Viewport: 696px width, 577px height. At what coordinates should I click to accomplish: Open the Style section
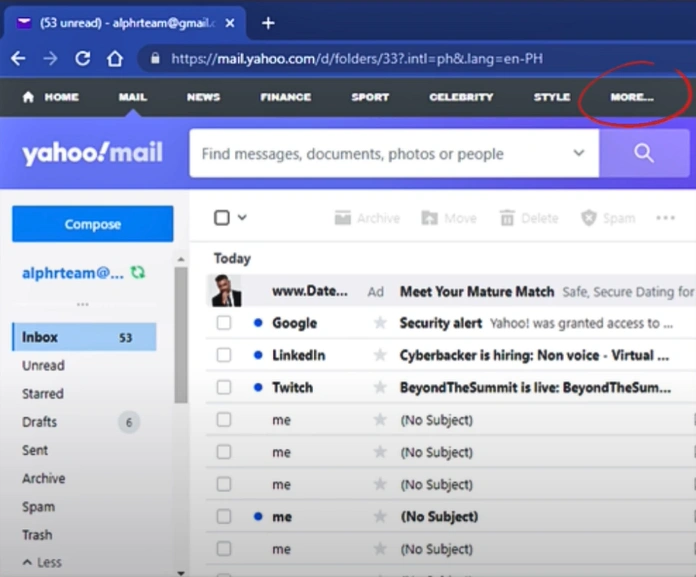pyautogui.click(x=552, y=97)
